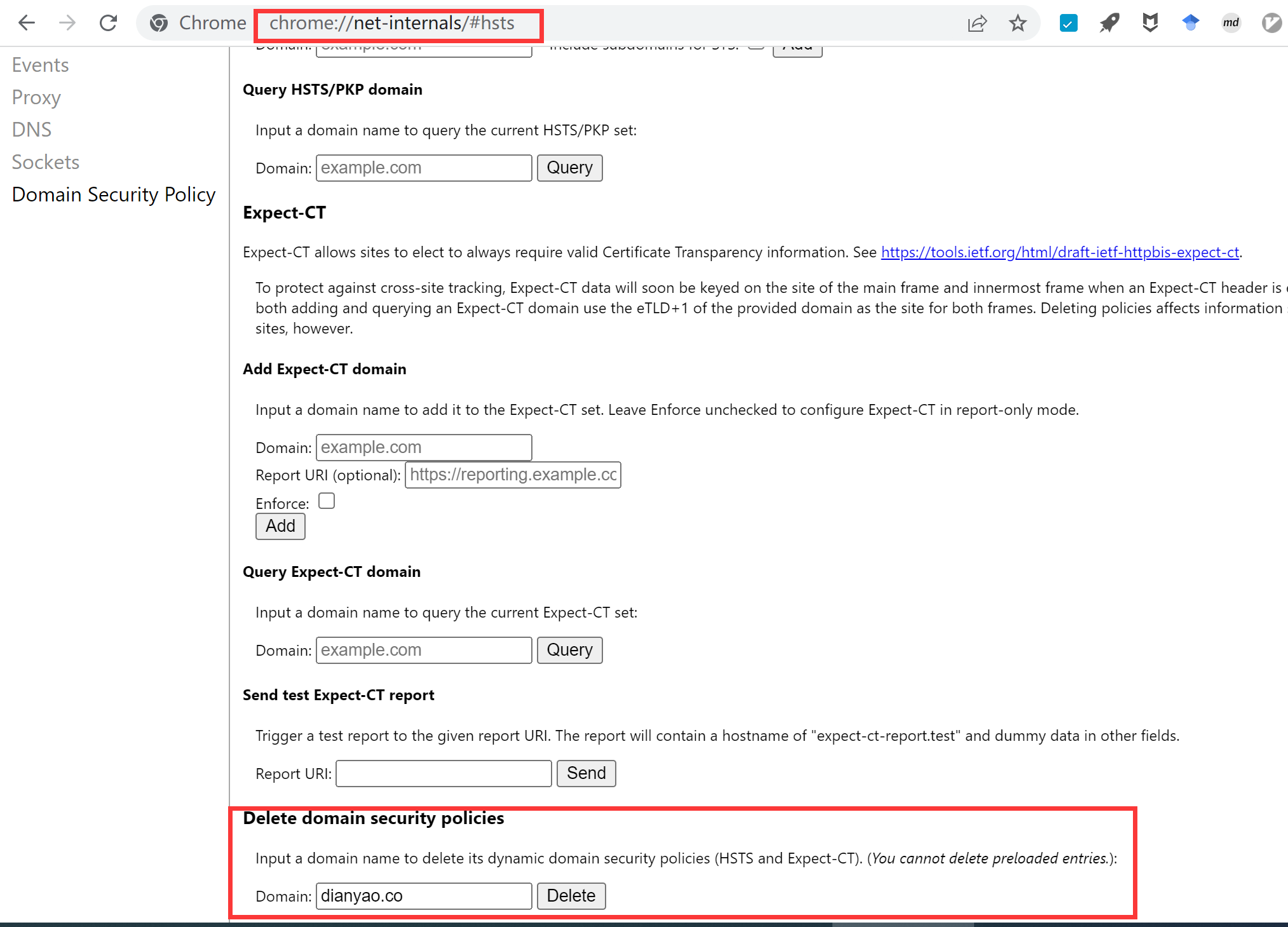Open Proxy in the sidebar
The height and width of the screenshot is (927, 1288).
point(36,97)
